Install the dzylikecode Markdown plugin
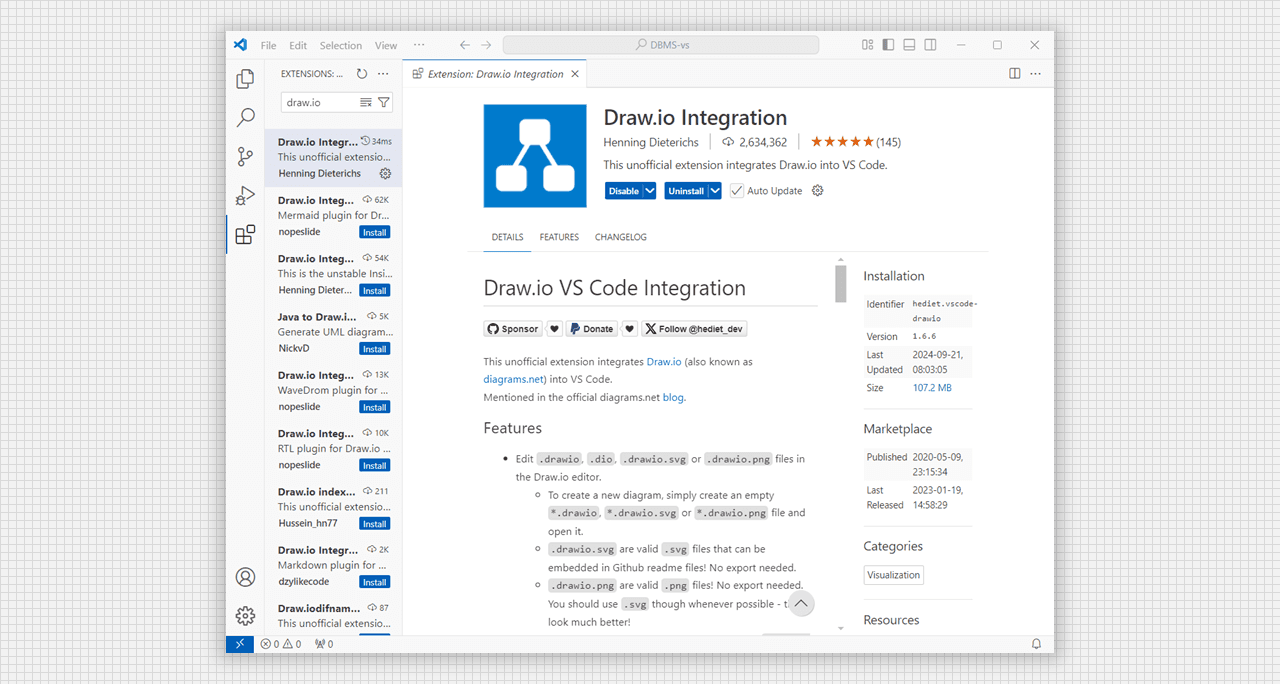 click(x=375, y=581)
